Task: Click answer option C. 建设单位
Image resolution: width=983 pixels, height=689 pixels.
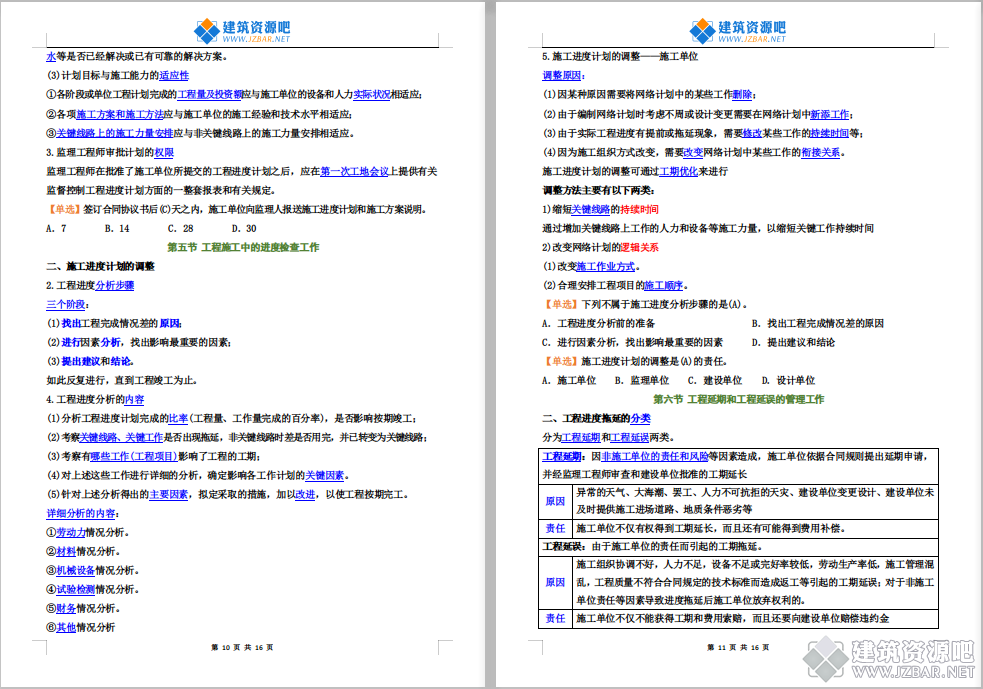Action: pos(715,381)
